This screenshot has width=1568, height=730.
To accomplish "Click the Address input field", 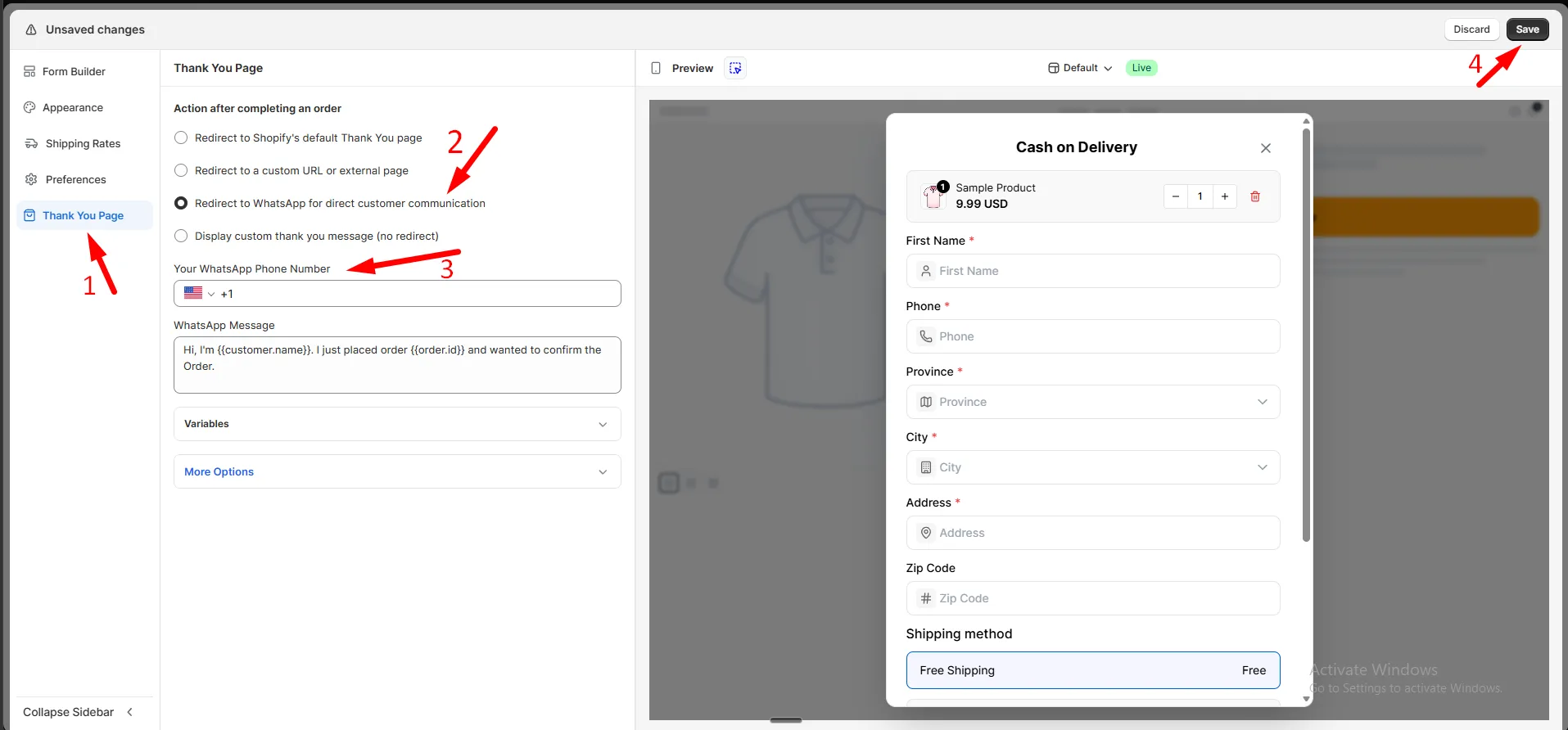I will click(1093, 533).
